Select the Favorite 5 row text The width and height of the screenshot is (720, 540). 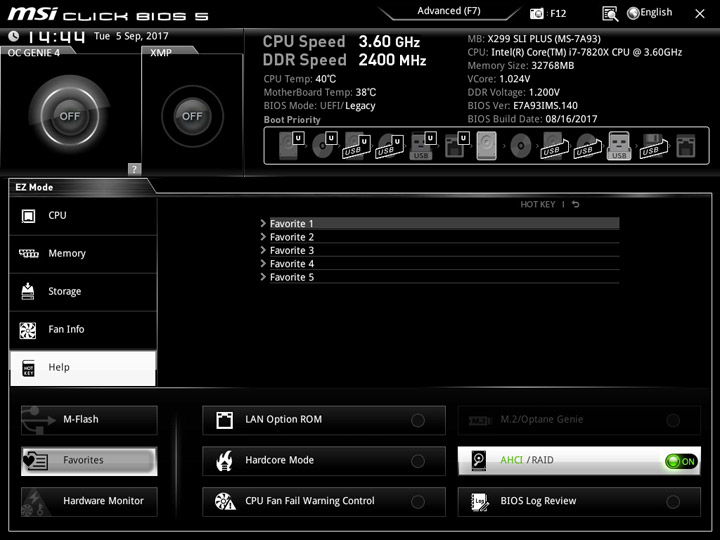(292, 277)
